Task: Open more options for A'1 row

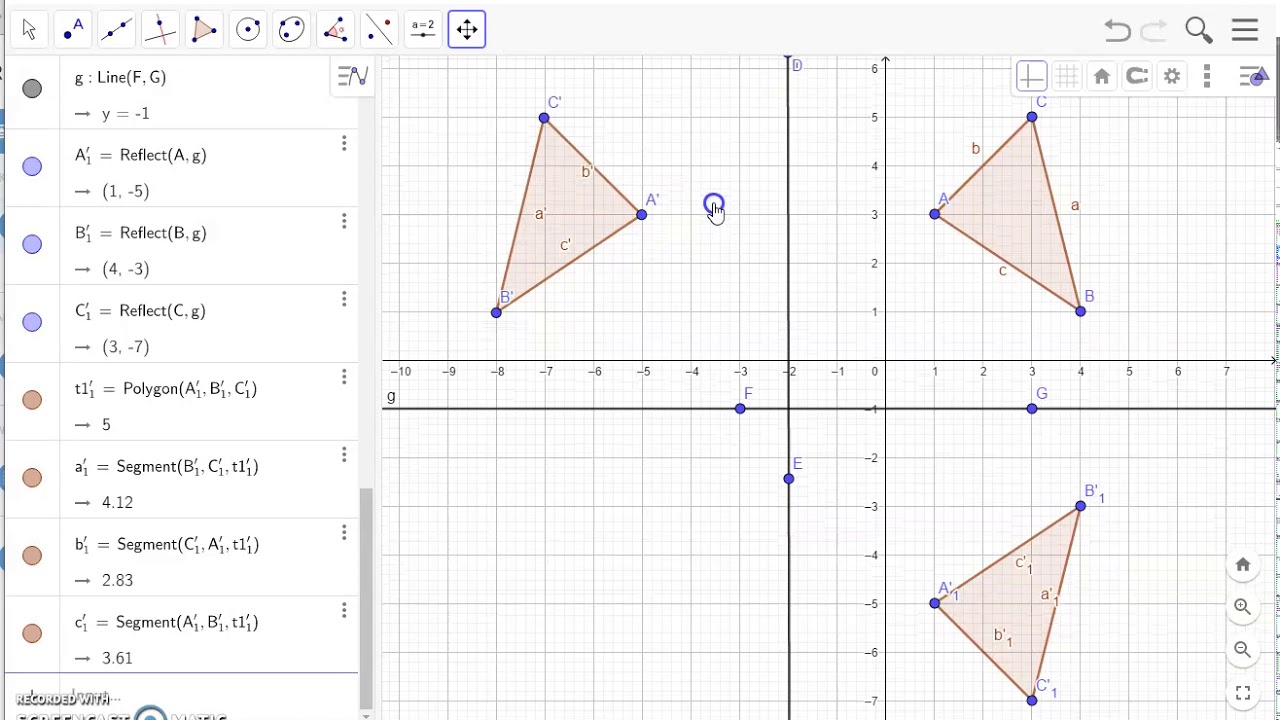Action: tap(344, 144)
